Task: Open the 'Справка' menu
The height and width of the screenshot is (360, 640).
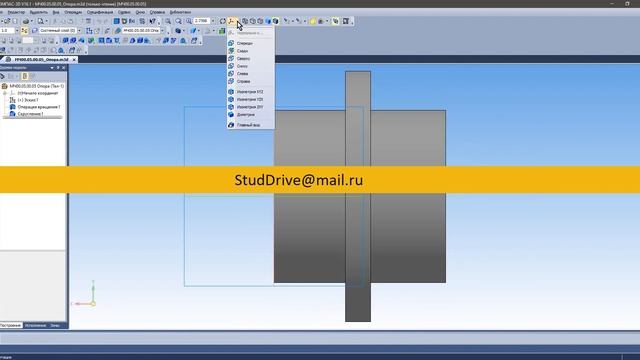Action: point(157,12)
